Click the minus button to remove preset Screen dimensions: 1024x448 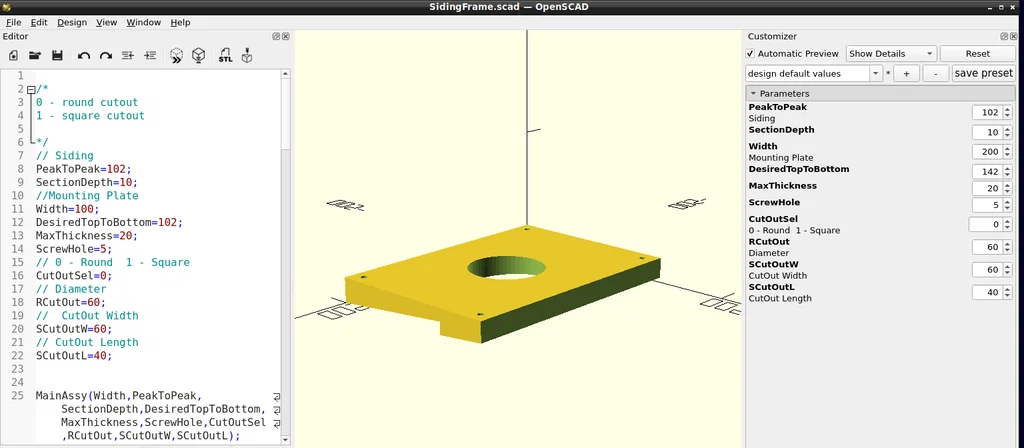[x=936, y=73]
